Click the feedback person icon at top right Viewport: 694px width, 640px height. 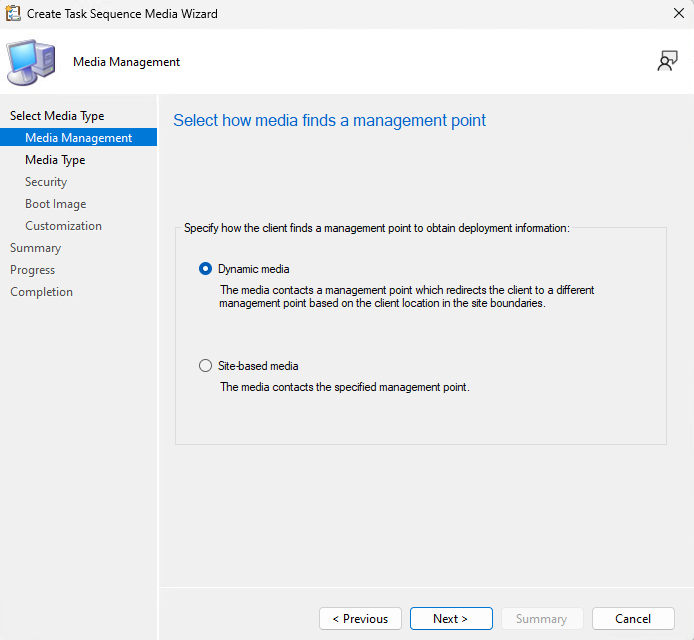click(x=667, y=61)
